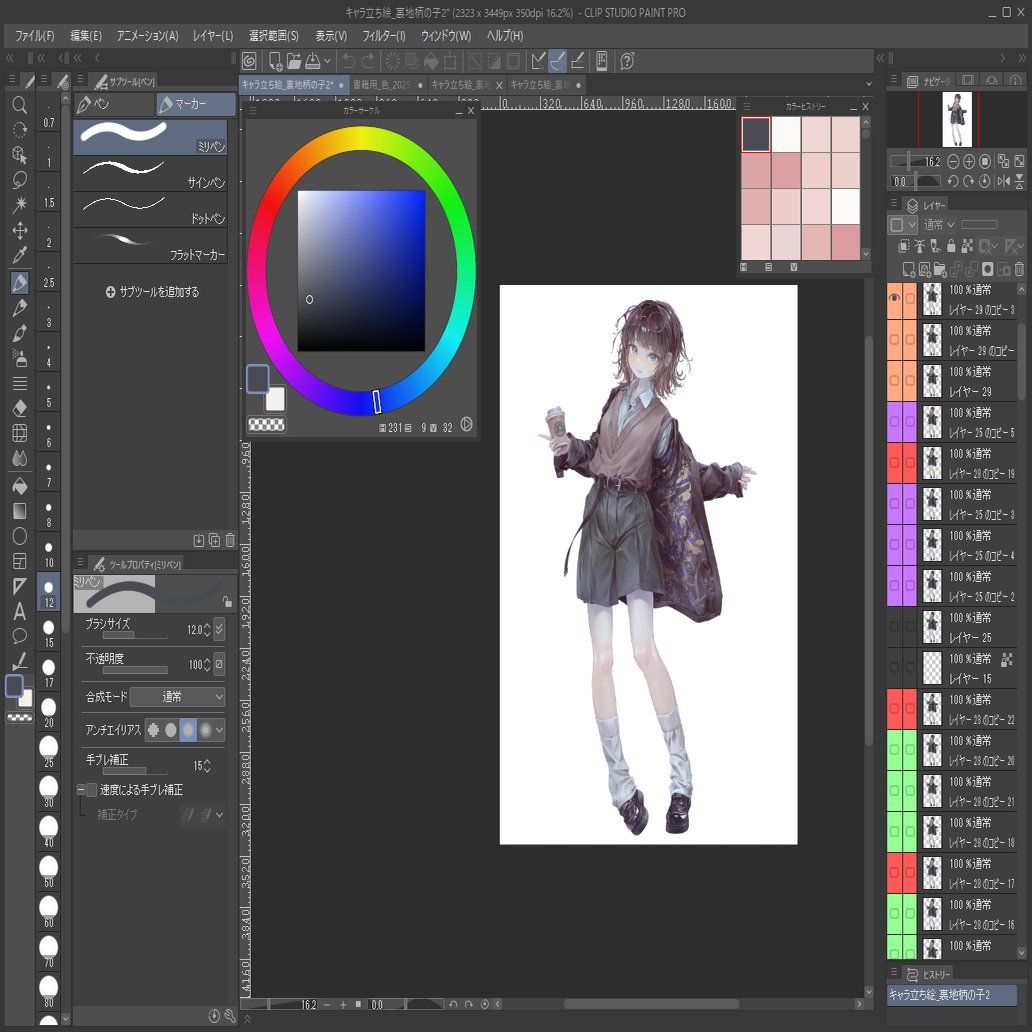The height and width of the screenshot is (1032, 1032).
Task: Select transparent color checkered swatch in カラーサークル
Action: [x=267, y=425]
